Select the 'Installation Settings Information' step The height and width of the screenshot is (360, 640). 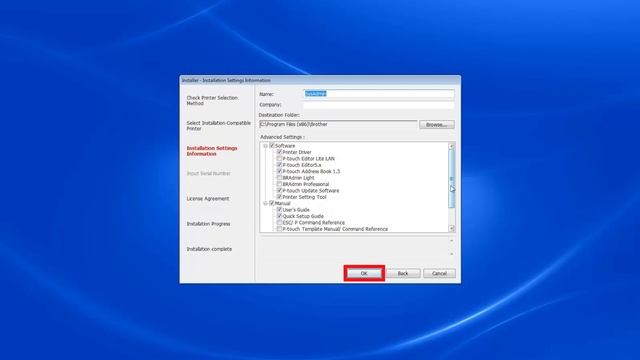[212, 151]
